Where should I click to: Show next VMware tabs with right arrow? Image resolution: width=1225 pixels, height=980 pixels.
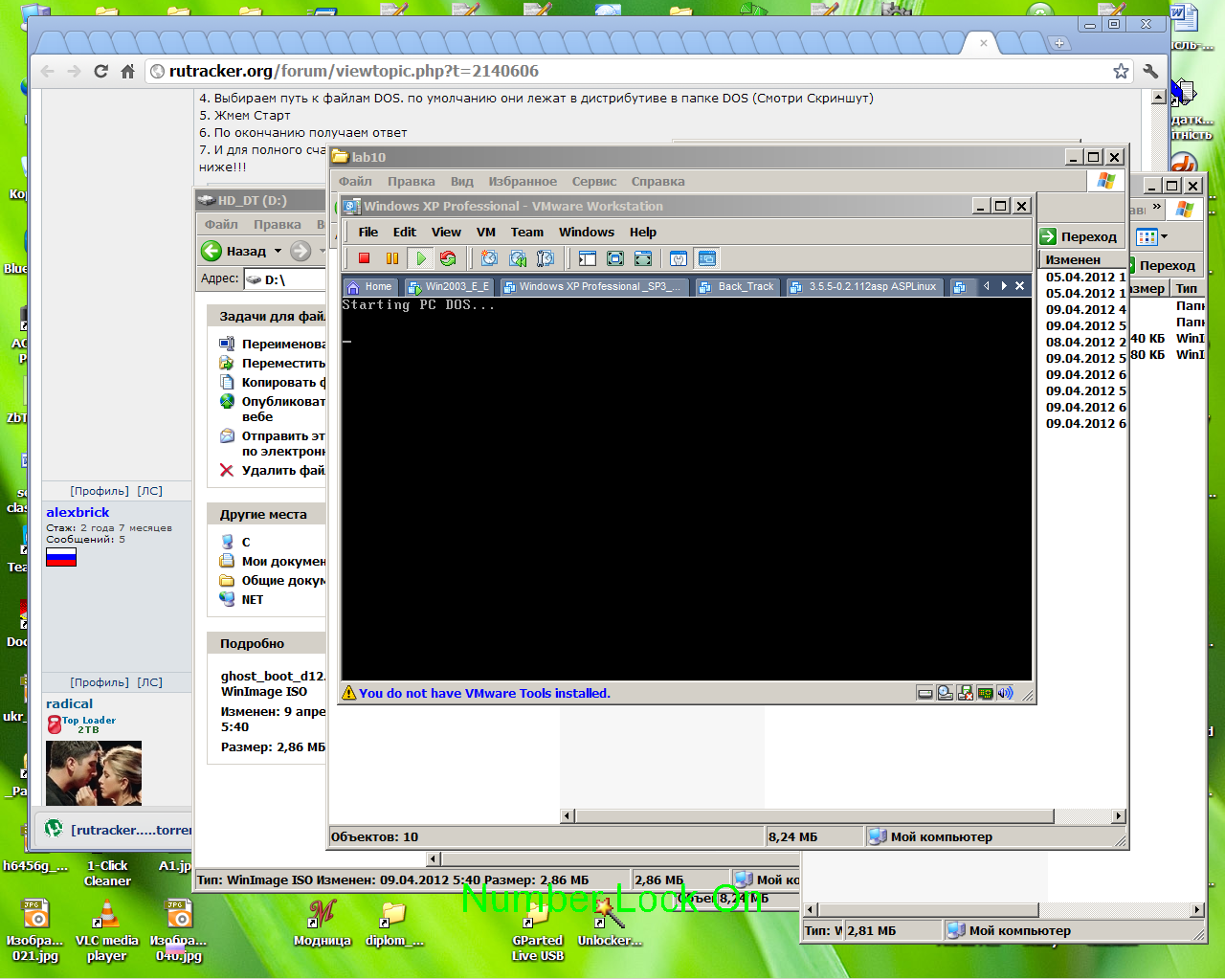point(1003,285)
